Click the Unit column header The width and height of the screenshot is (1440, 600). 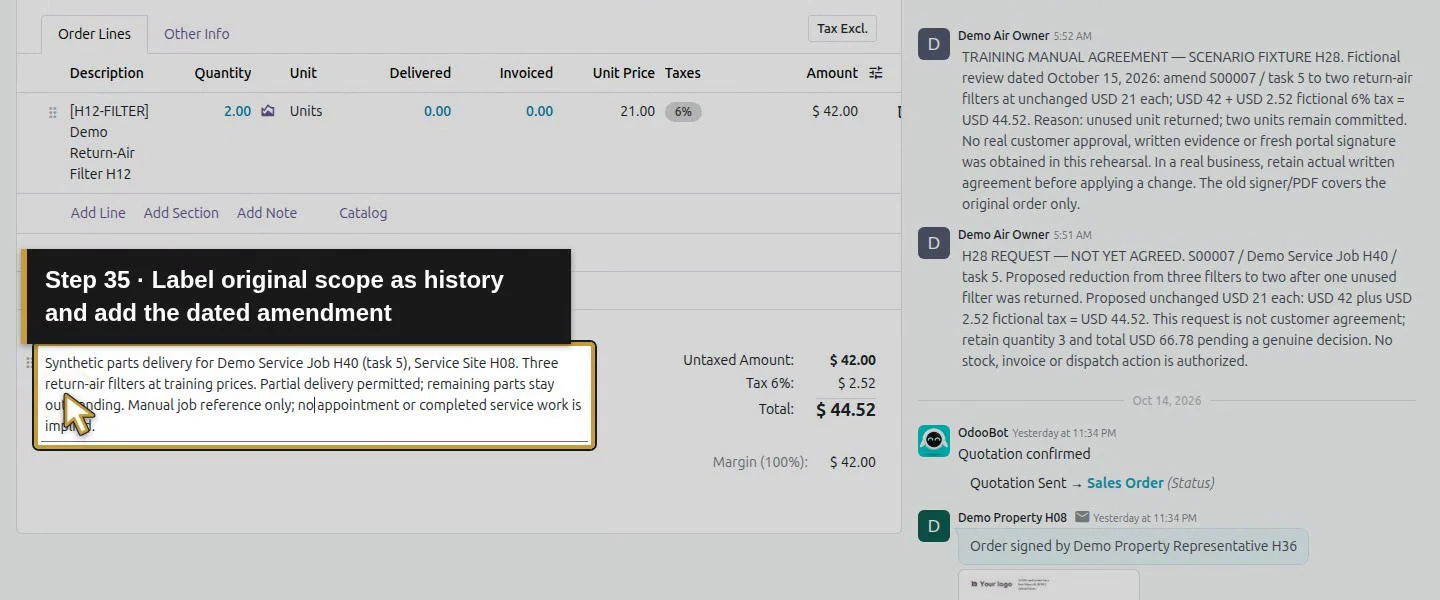coord(303,73)
